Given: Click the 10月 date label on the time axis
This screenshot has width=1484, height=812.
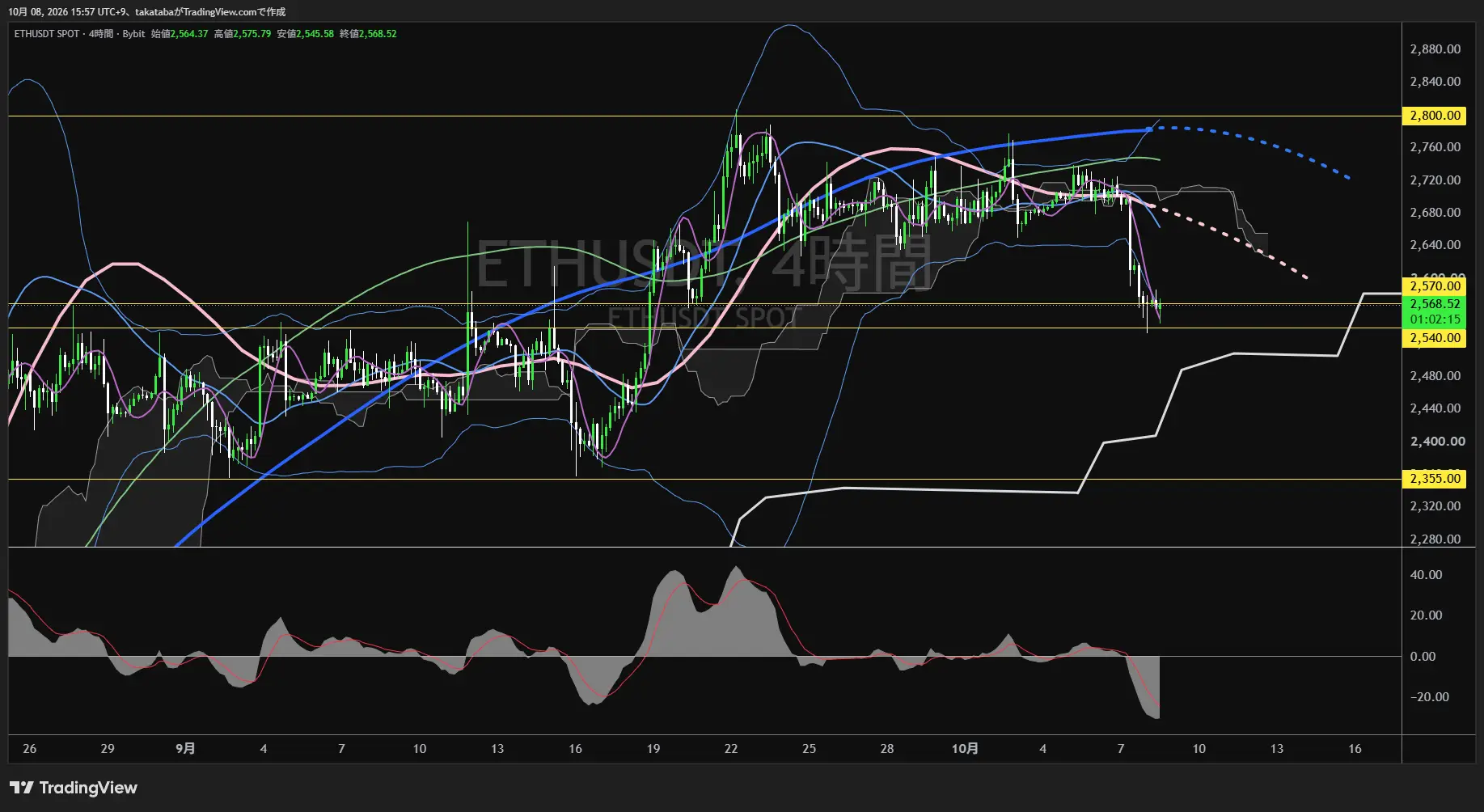Looking at the screenshot, I should tap(965, 749).
